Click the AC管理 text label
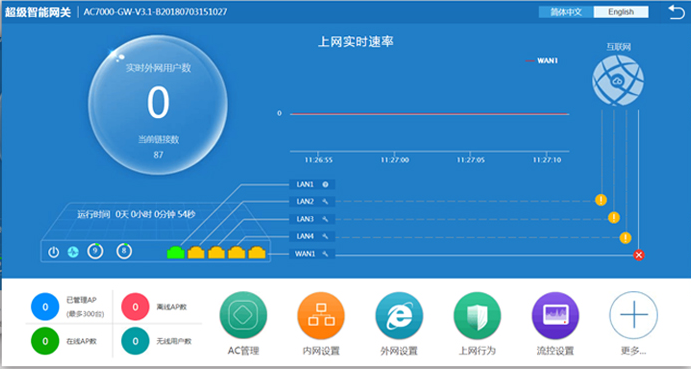This screenshot has width=691, height=369. coord(243,351)
